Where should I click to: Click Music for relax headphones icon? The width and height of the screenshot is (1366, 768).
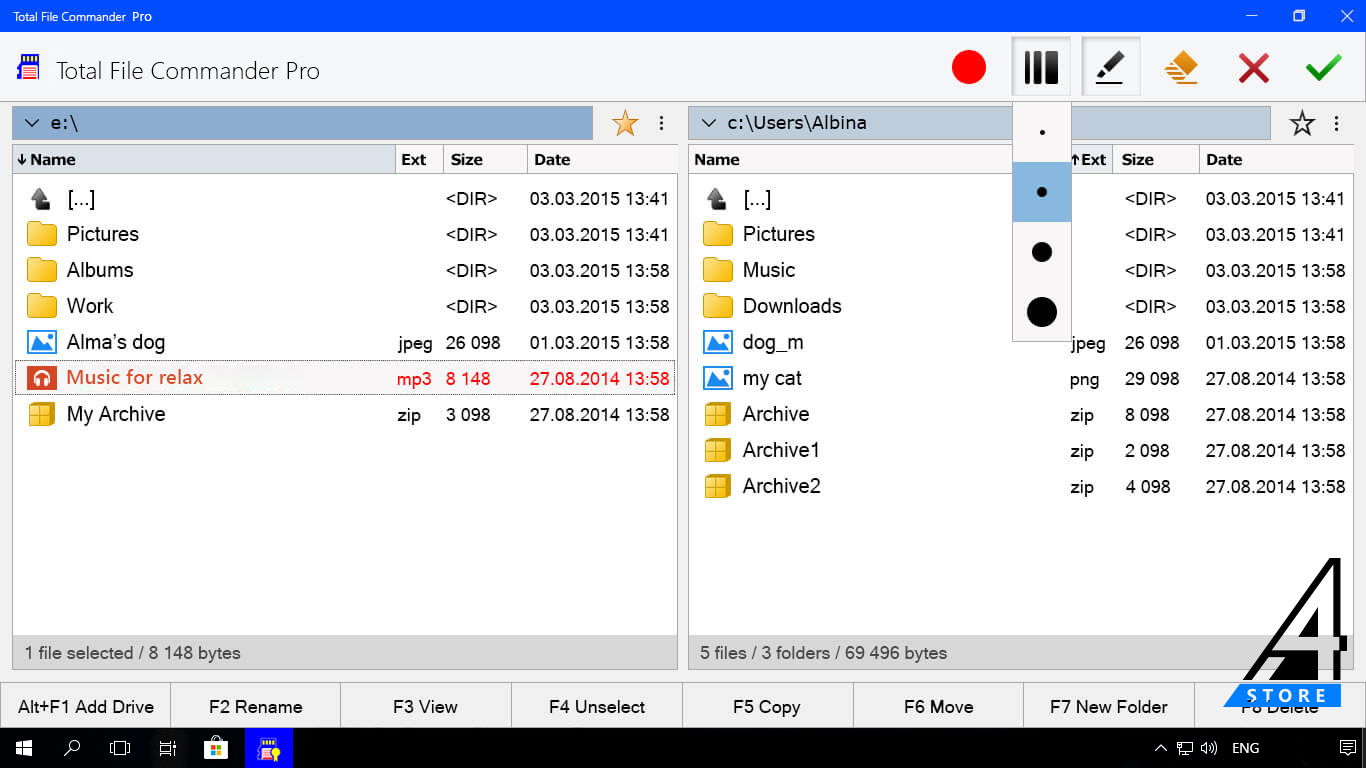[41, 378]
